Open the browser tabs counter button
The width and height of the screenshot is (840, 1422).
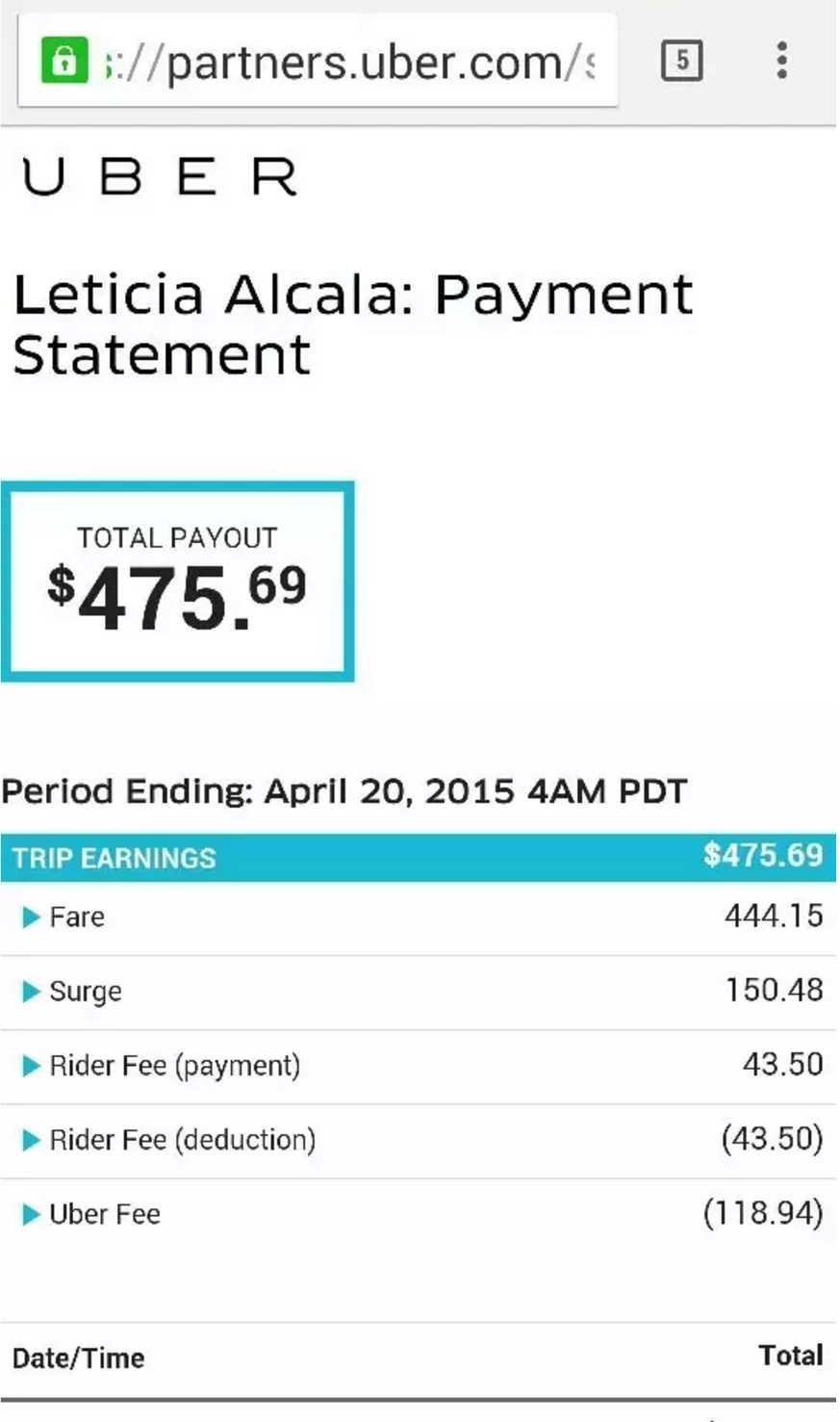[x=681, y=61]
